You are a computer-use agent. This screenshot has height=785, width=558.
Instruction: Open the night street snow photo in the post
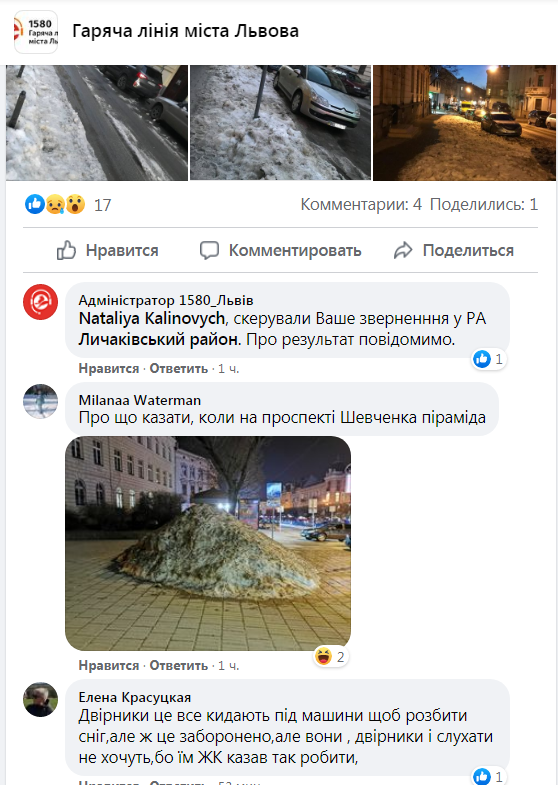click(464, 123)
